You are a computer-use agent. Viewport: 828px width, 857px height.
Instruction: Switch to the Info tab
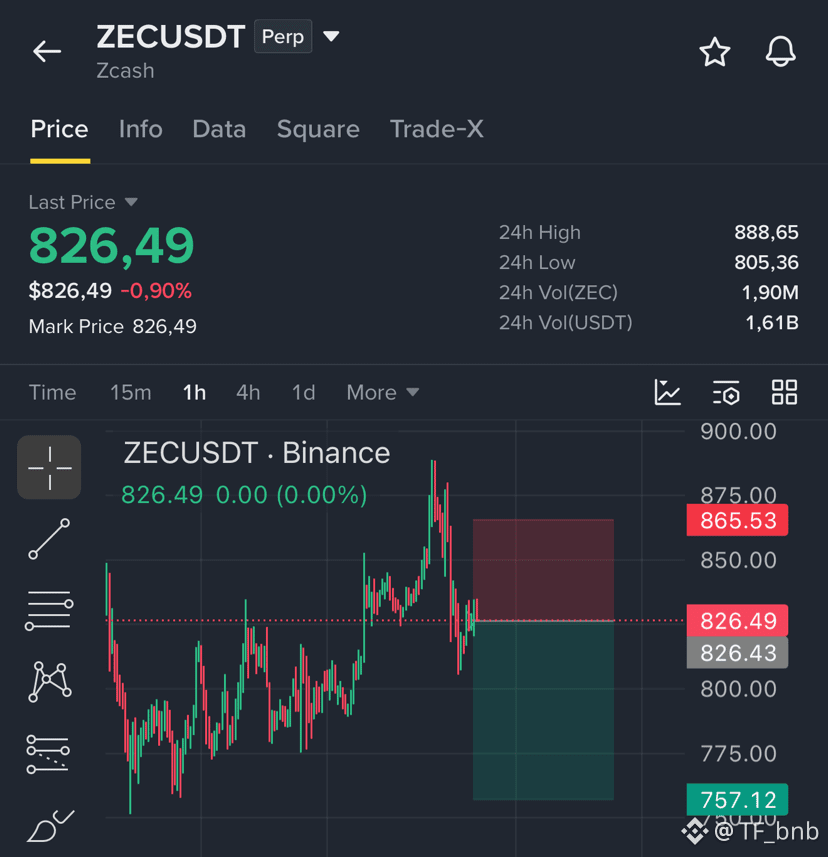pyautogui.click(x=140, y=130)
